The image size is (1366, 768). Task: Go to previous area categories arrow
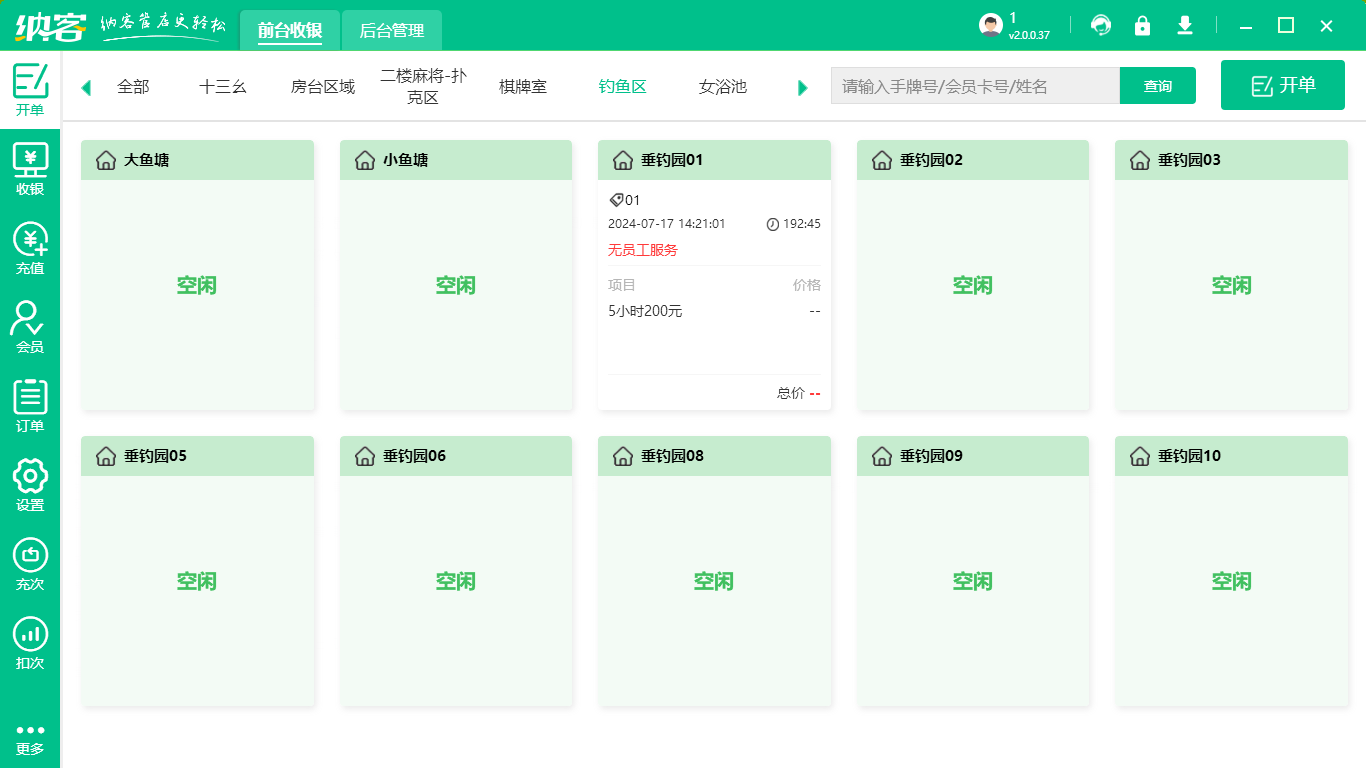pyautogui.click(x=86, y=88)
